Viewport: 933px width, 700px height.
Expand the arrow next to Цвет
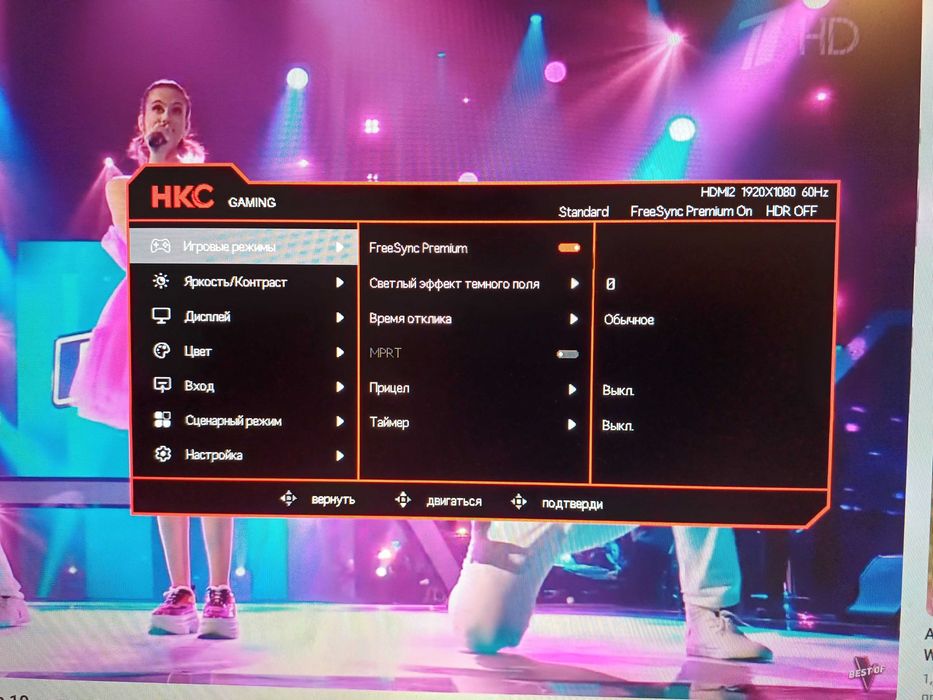[x=340, y=352]
